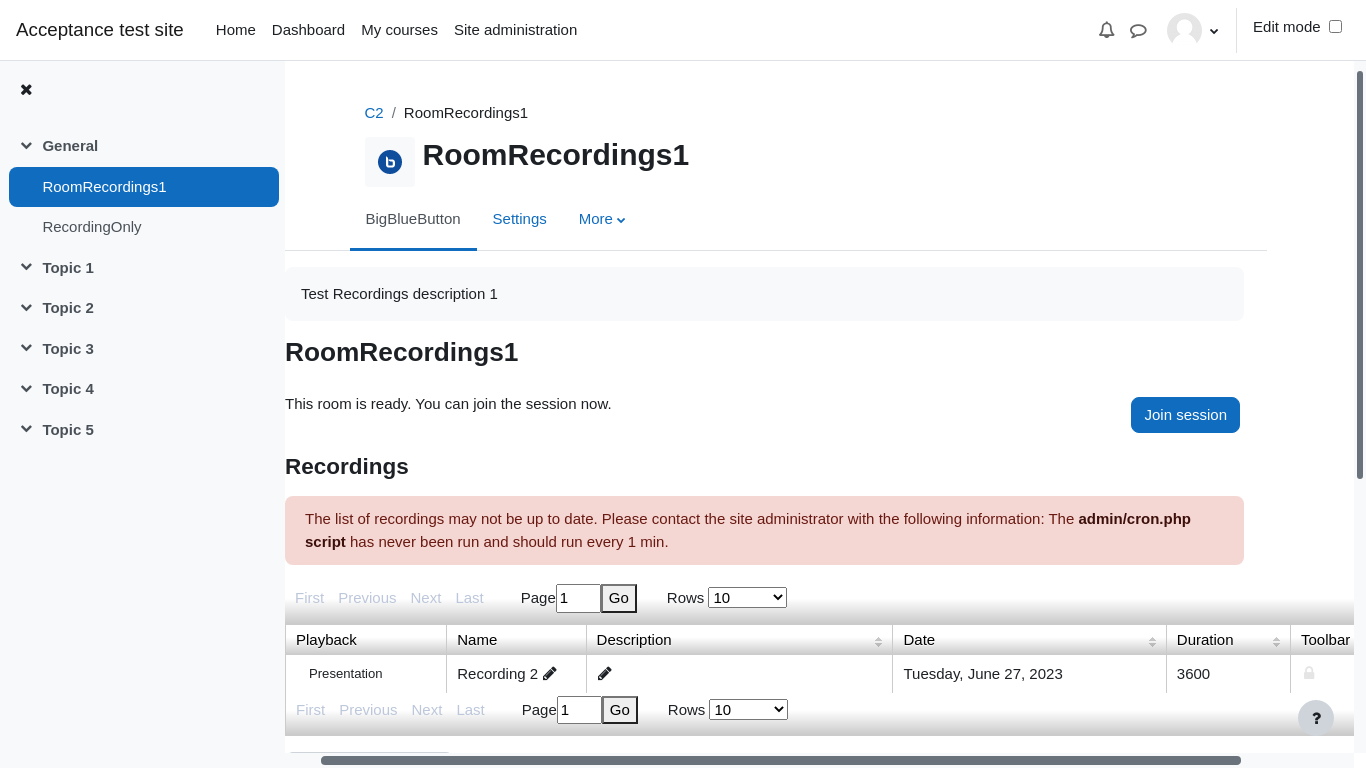Click Test Recordings description 1 text
1366x768 pixels.
[399, 294]
